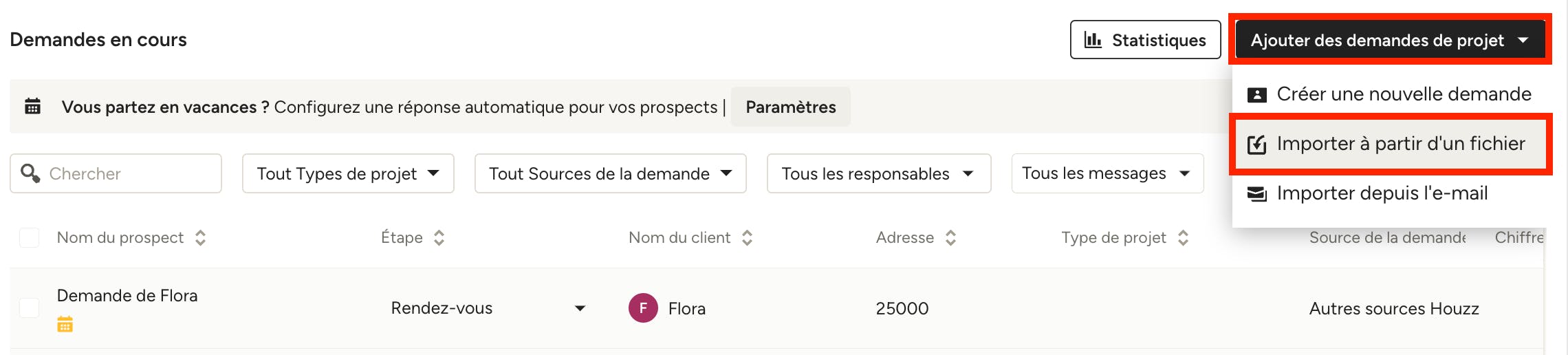1568x355 pixels.
Task: Toggle the select-all checkbox in header
Action: 29,237
